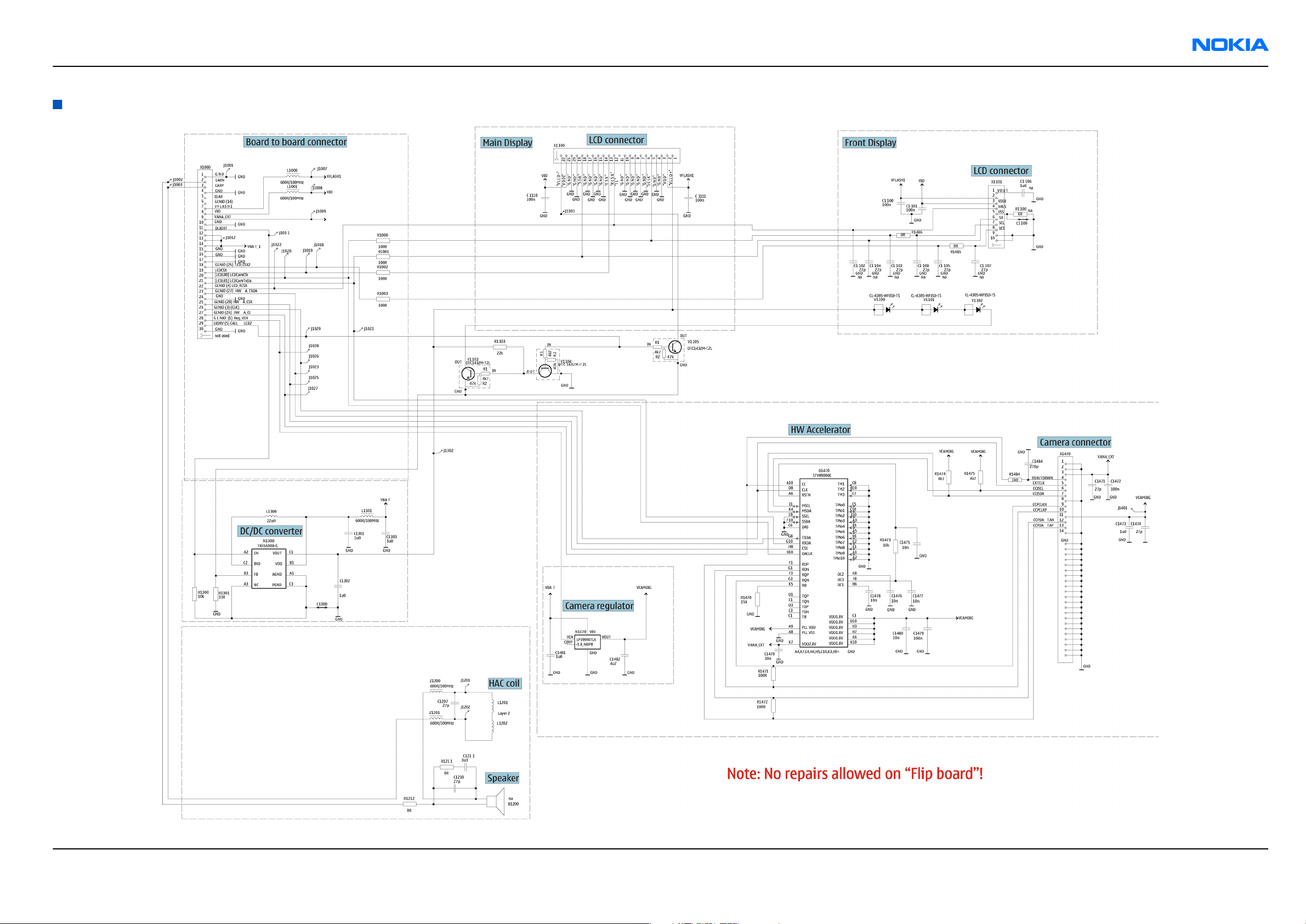
Task: Click the R1000 resistor symbol
Action: click(383, 241)
